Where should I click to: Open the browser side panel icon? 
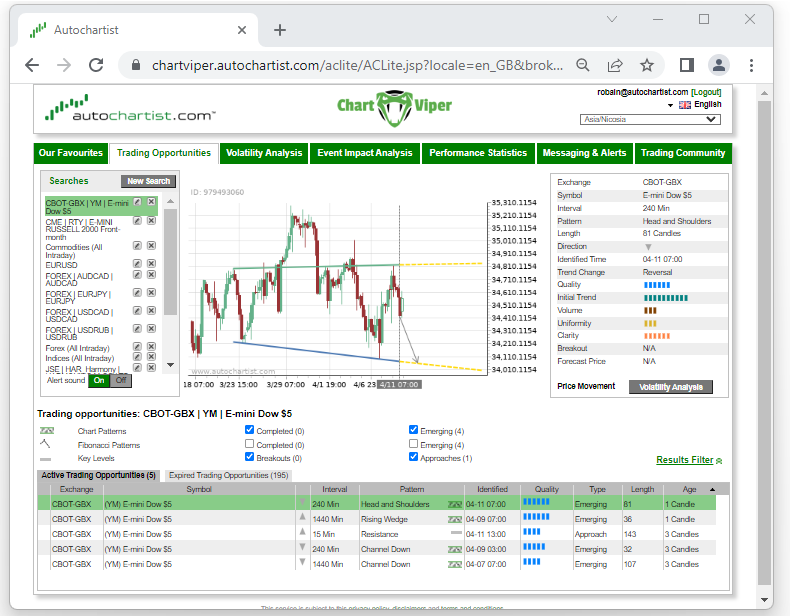click(687, 65)
